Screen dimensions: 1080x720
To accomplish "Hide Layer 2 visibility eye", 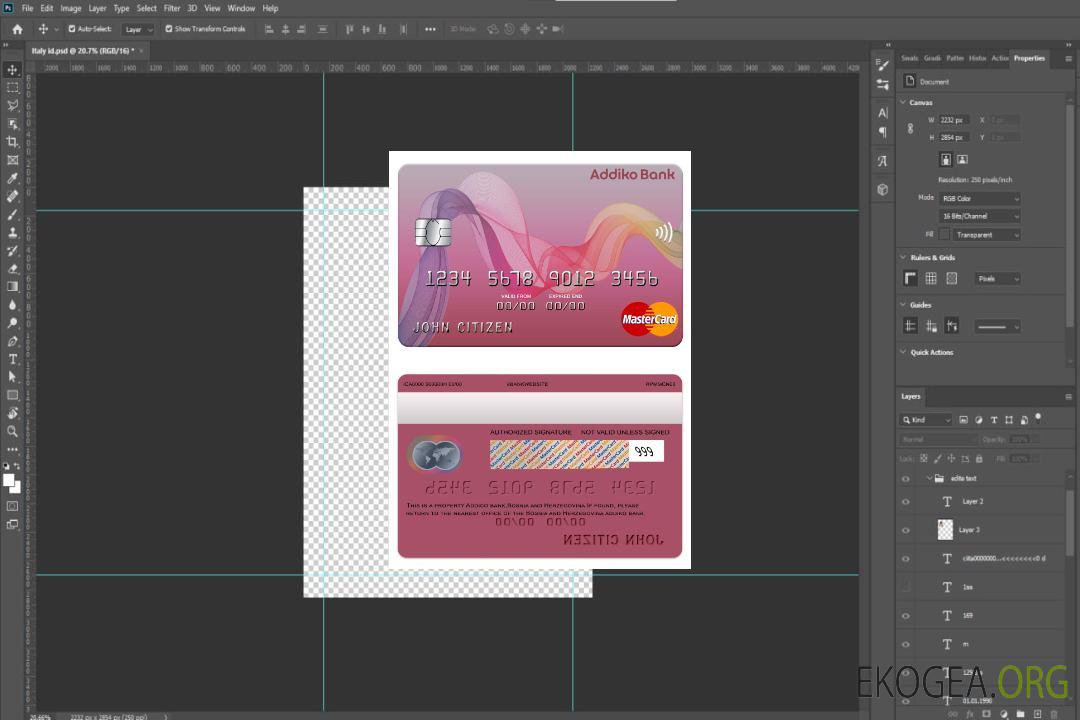I will pos(906,502).
